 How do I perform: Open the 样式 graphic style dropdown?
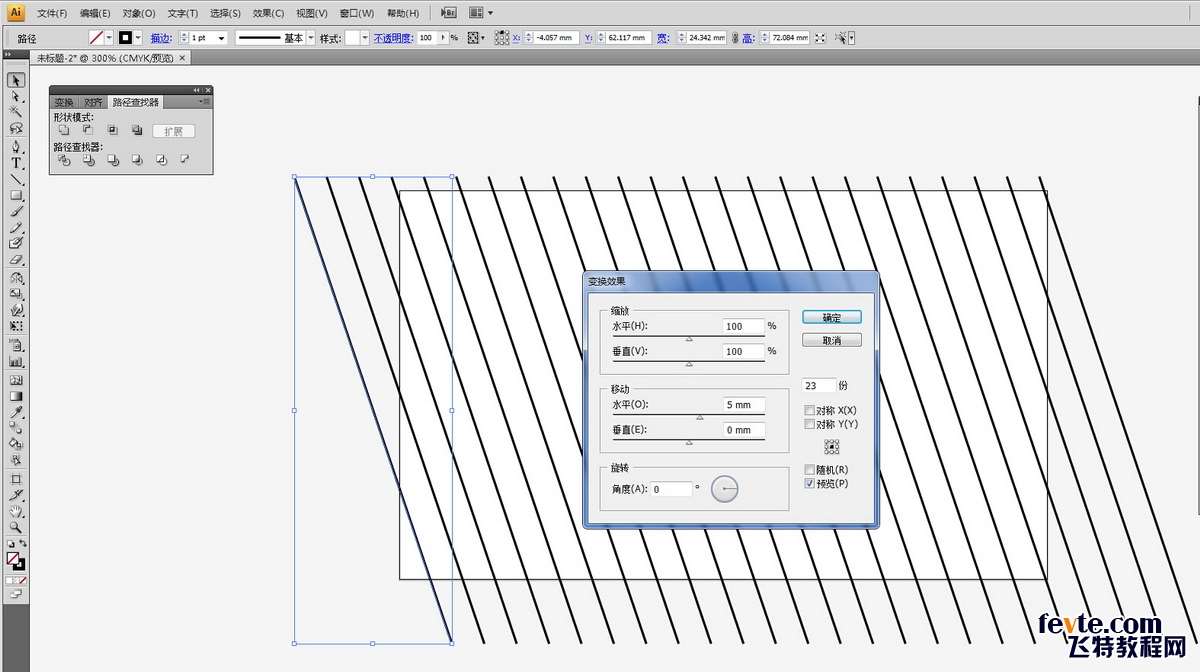tap(365, 38)
